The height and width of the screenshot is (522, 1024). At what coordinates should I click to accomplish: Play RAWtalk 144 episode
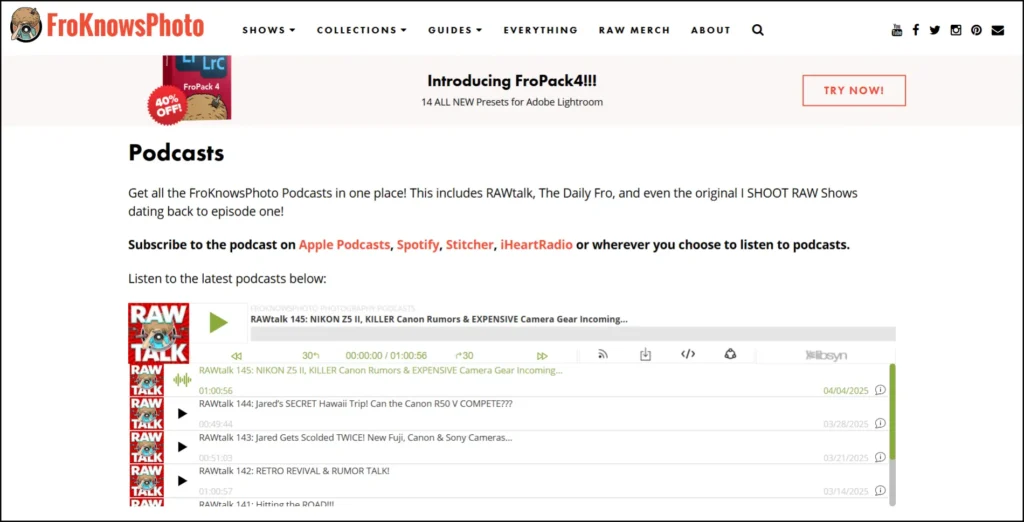click(182, 413)
